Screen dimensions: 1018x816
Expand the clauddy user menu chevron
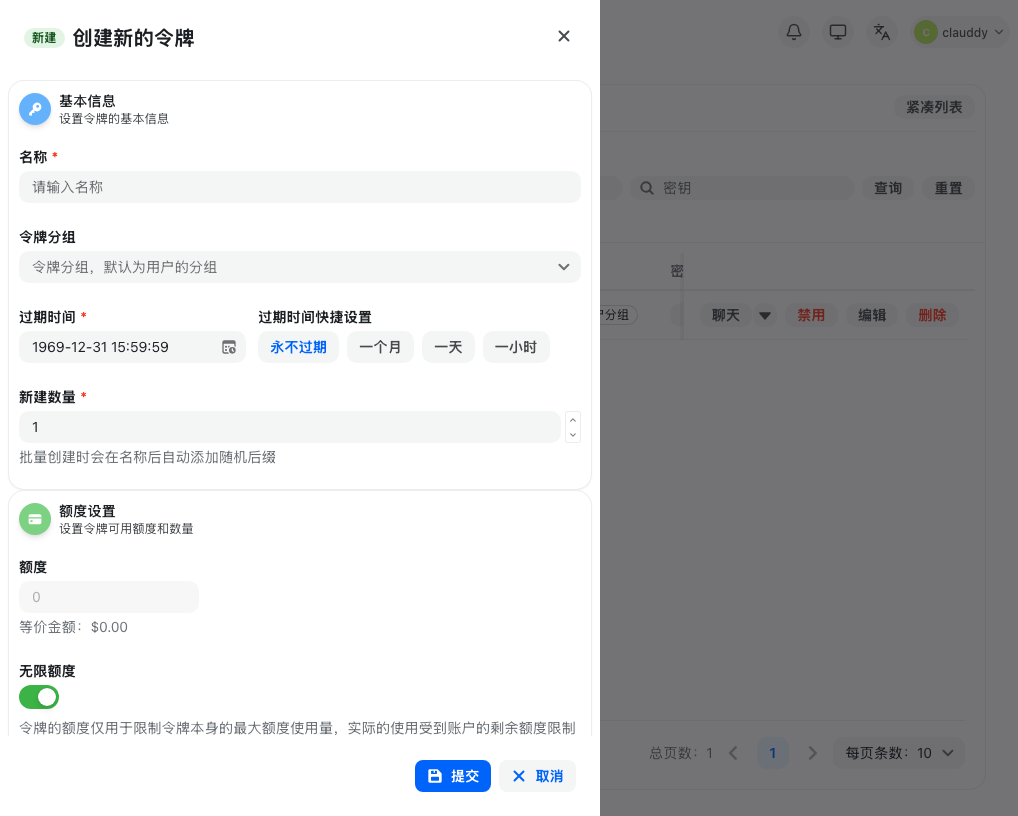click(x=997, y=32)
